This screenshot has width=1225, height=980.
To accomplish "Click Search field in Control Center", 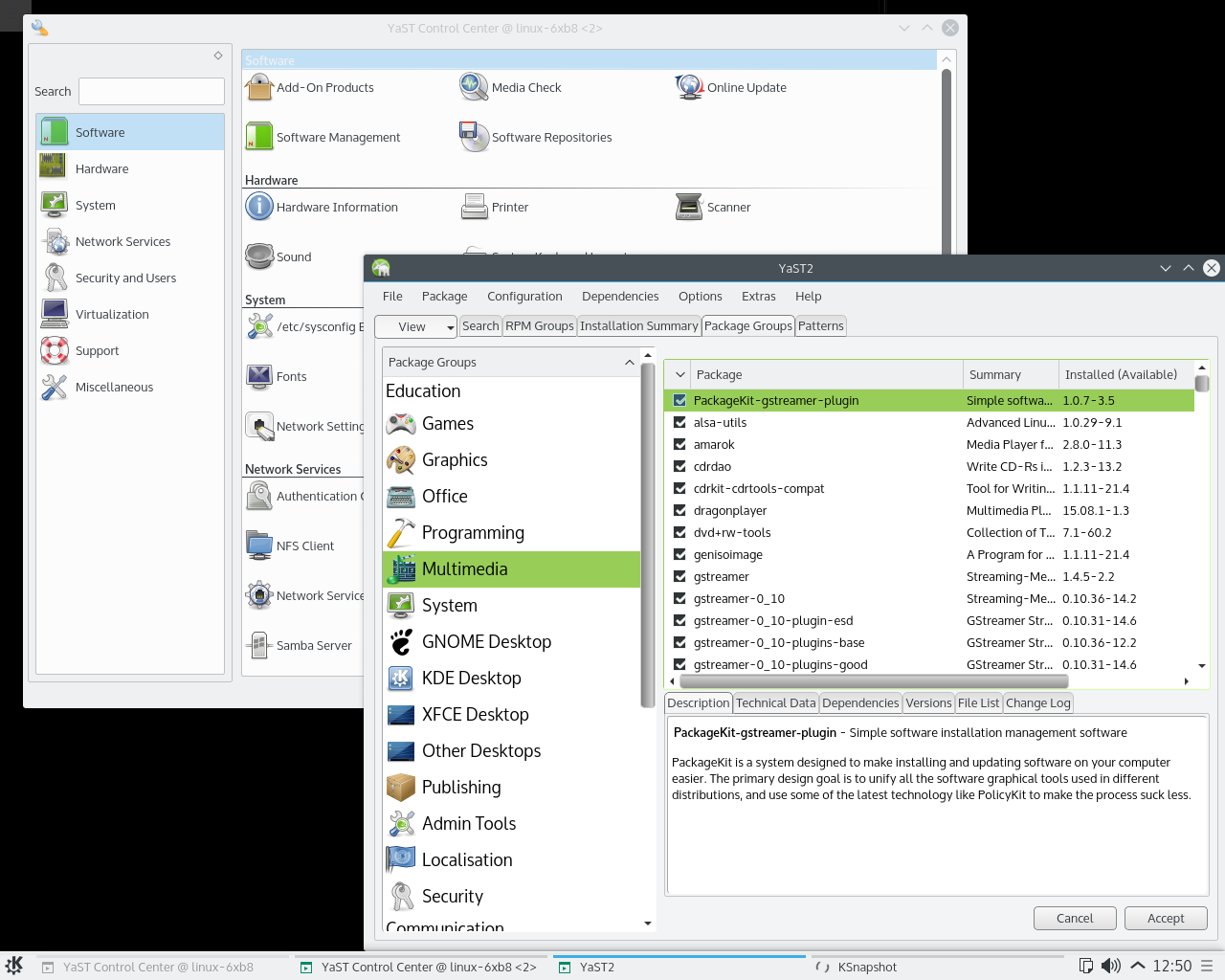I will pyautogui.click(x=151, y=91).
